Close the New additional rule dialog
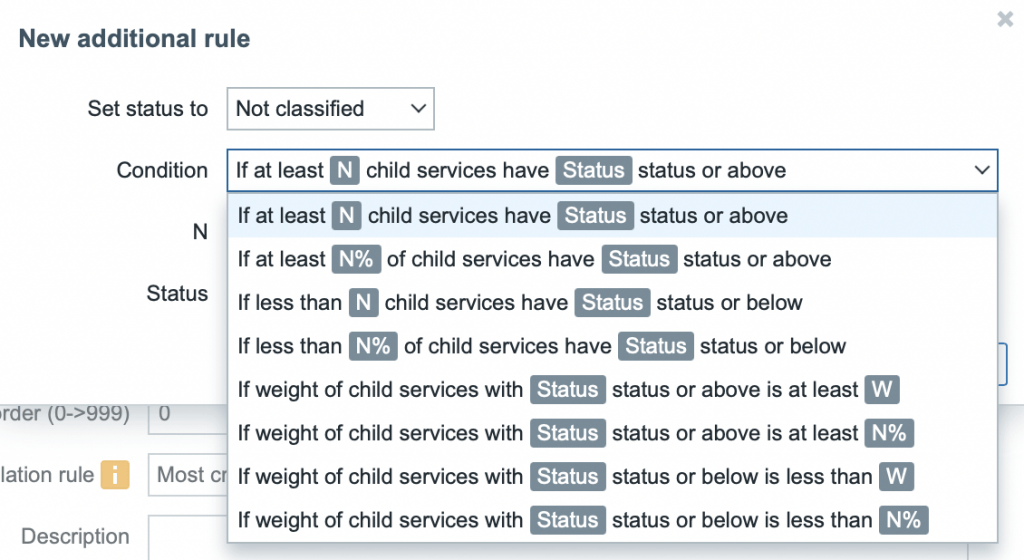The image size is (1024, 560). tap(1005, 19)
